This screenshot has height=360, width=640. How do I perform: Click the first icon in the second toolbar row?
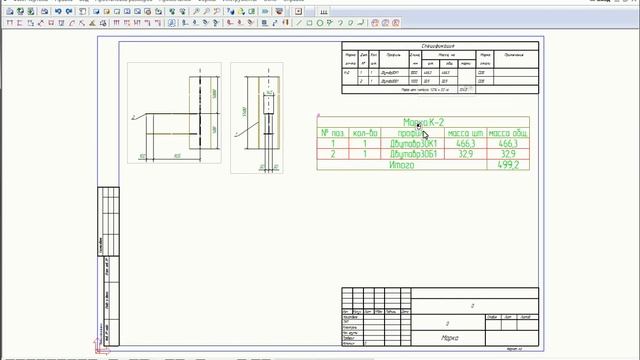pyautogui.click(x=10, y=23)
